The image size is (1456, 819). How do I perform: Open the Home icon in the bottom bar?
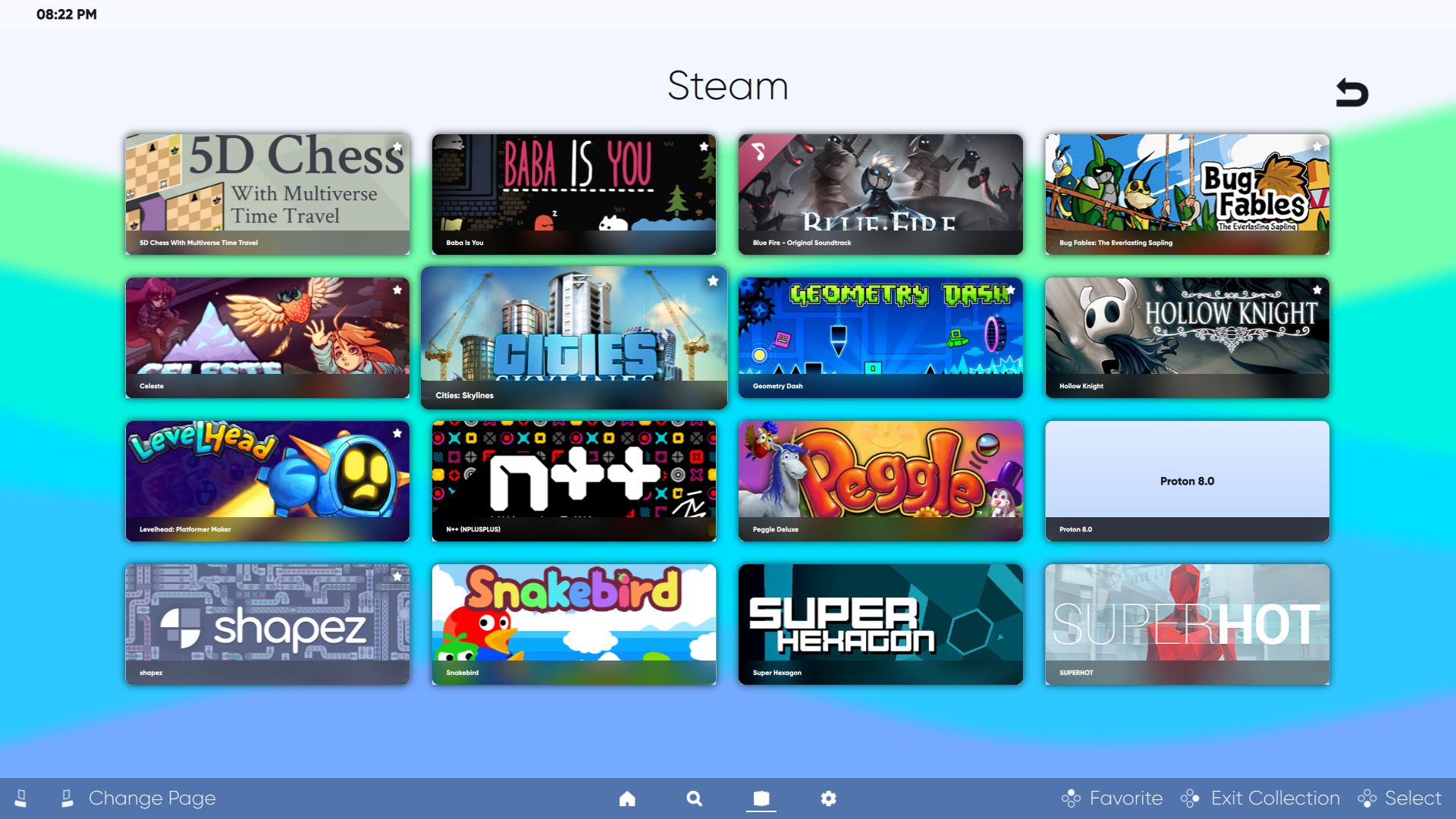click(627, 799)
